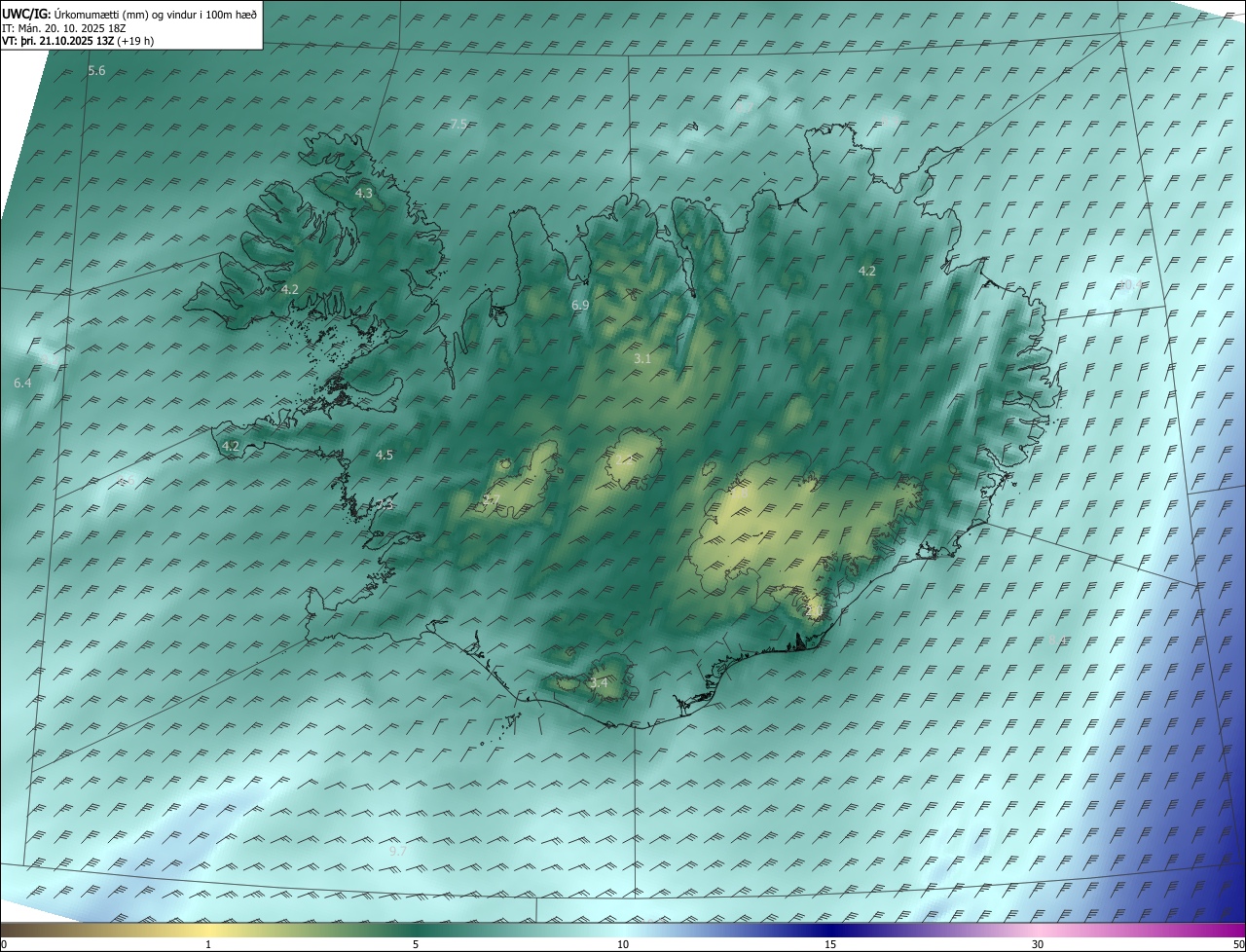The height and width of the screenshot is (952, 1246).
Task: Click the "10.4" precipitation value label
Action: 1130,285
